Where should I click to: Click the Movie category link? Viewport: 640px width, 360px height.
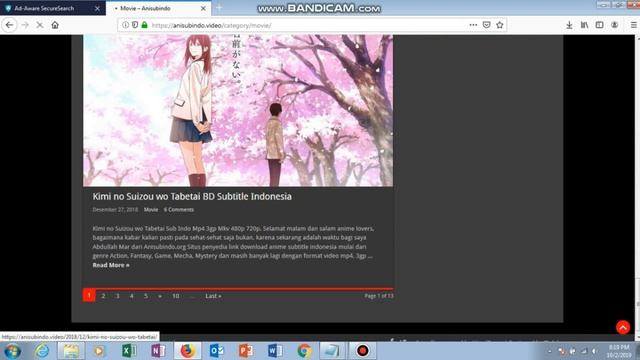tap(151, 209)
